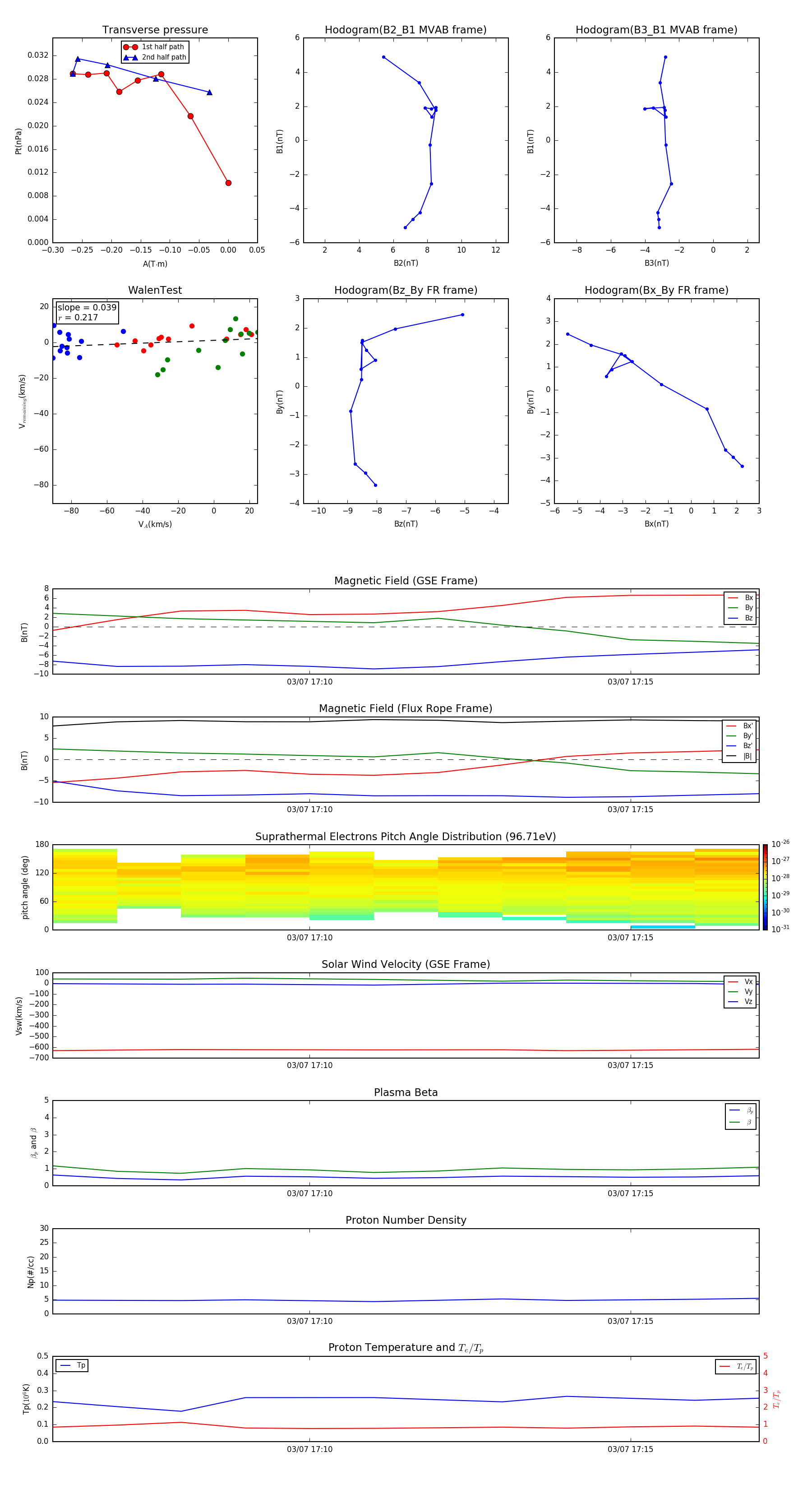The image size is (812, 1489).
Task: Click the 'A(T·m)' x-axis label
Action: pyautogui.click(x=155, y=264)
